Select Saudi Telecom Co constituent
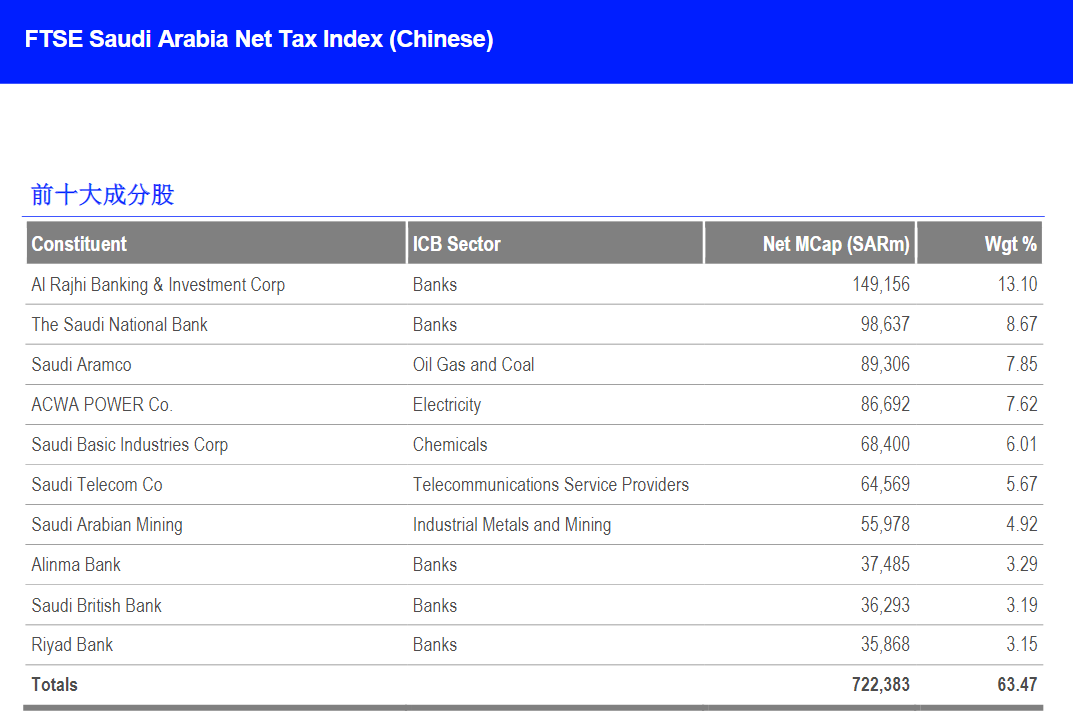Viewport: 1073px width, 724px height. point(96,484)
